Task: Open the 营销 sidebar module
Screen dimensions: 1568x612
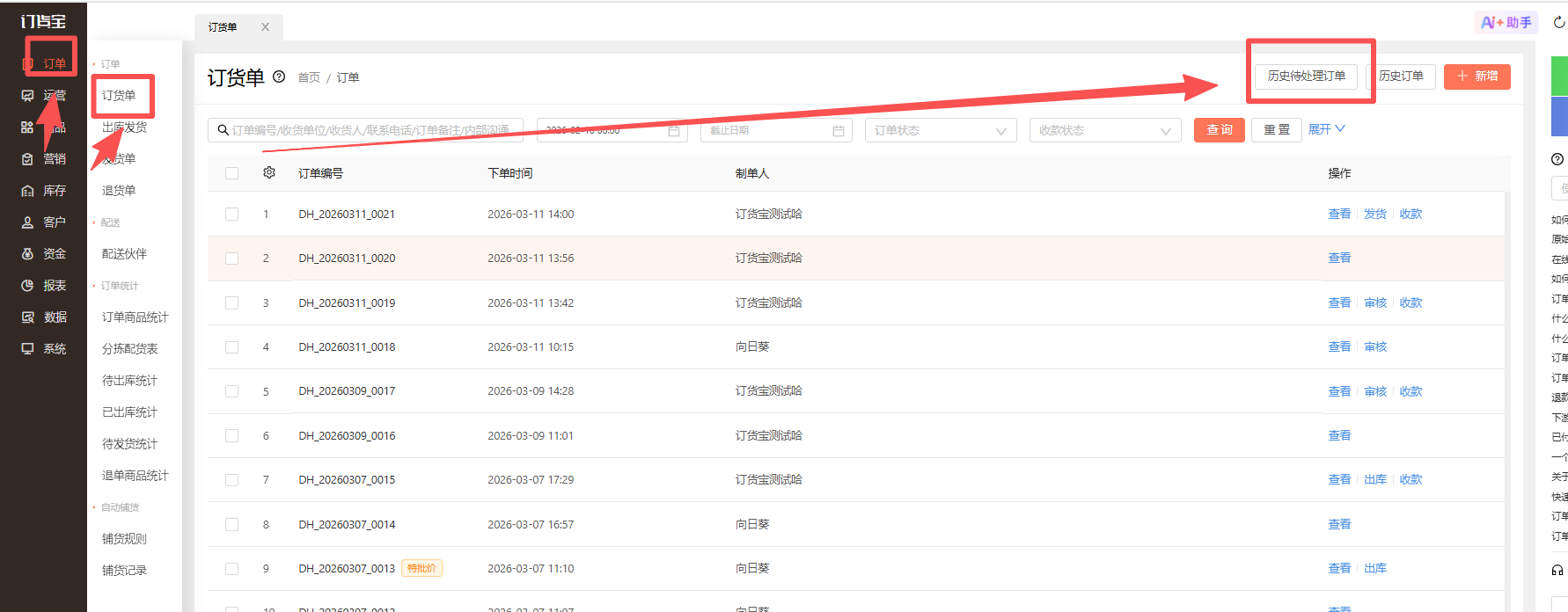Action: (44, 158)
